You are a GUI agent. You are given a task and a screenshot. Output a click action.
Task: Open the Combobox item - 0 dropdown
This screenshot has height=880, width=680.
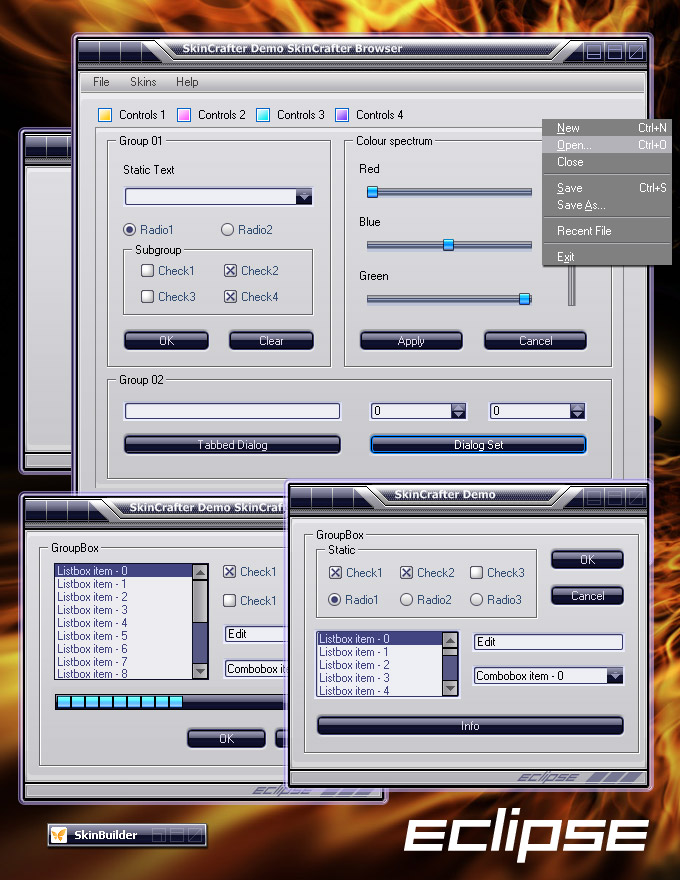click(x=614, y=676)
